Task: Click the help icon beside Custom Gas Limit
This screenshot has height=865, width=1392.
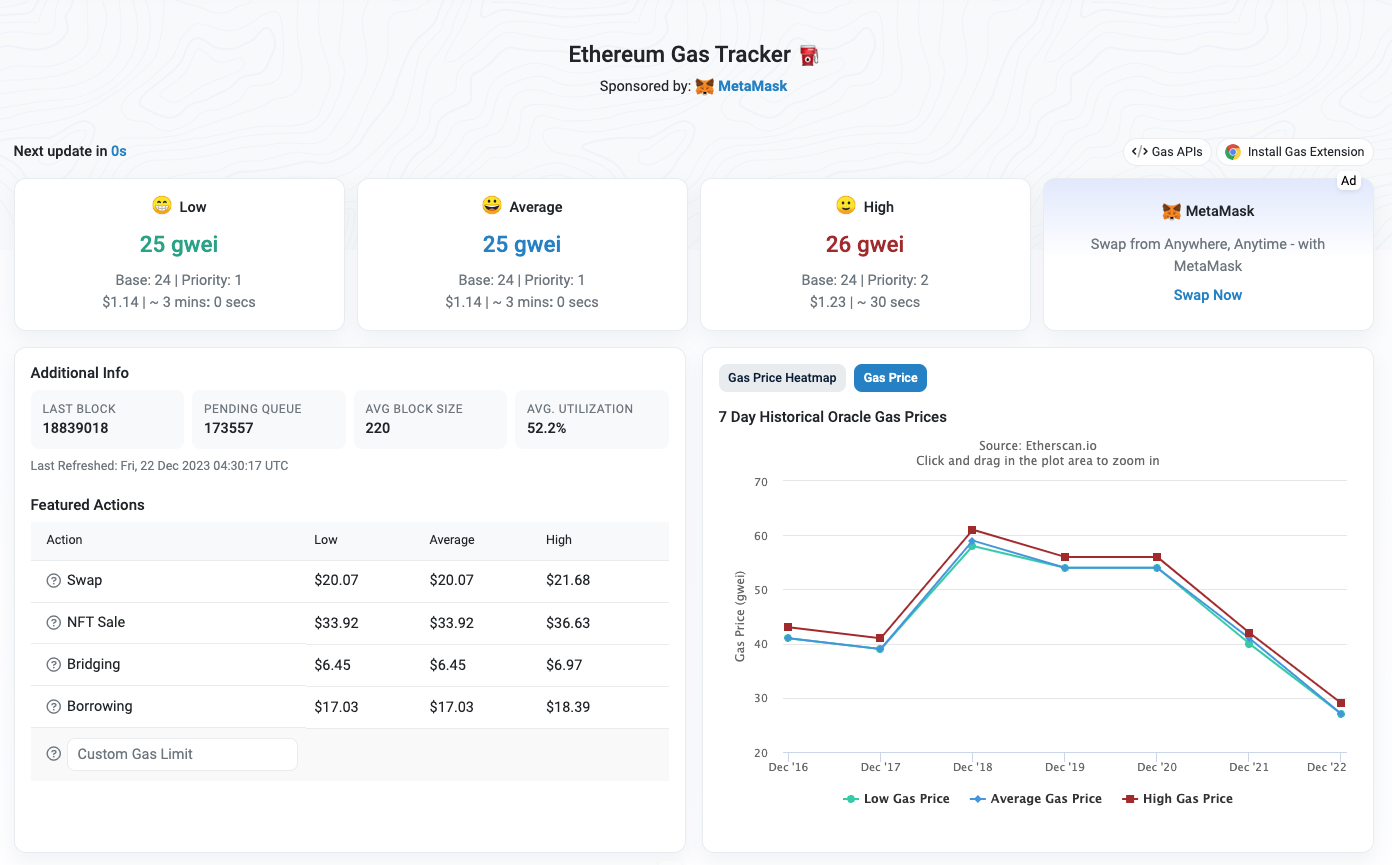Action: point(54,754)
